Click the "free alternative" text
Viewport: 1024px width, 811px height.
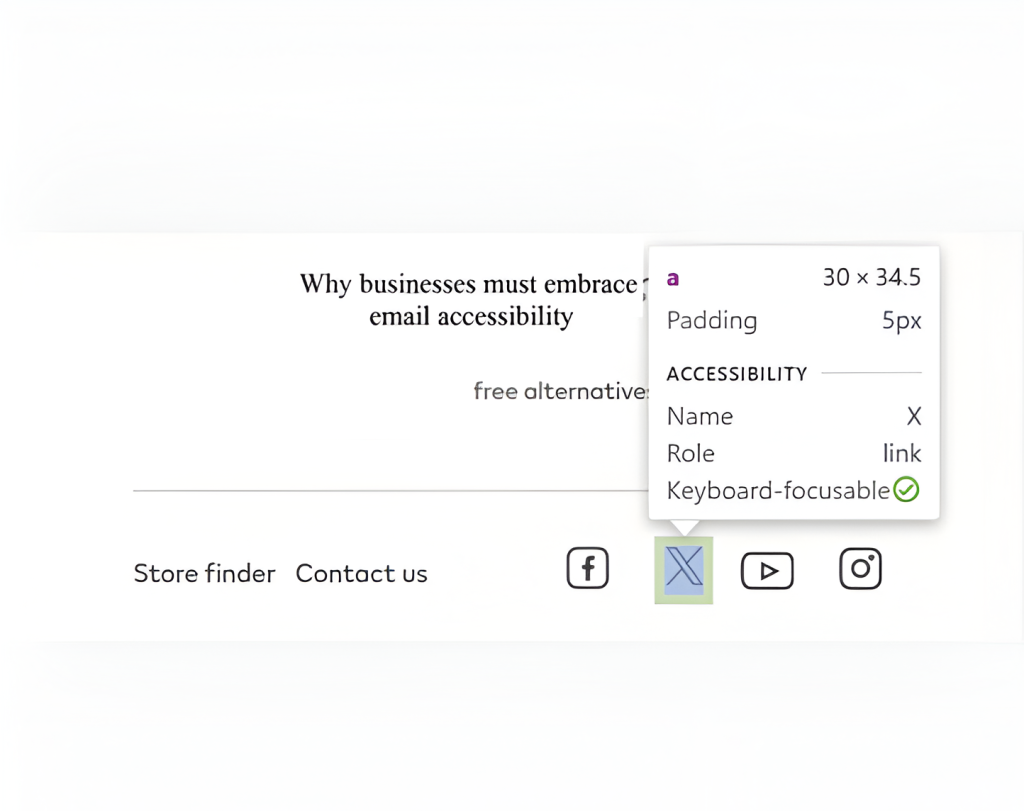point(561,391)
